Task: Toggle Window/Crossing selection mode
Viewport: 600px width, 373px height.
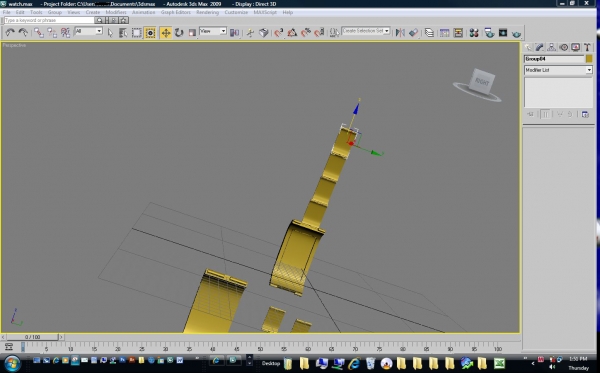Action: click(x=150, y=33)
